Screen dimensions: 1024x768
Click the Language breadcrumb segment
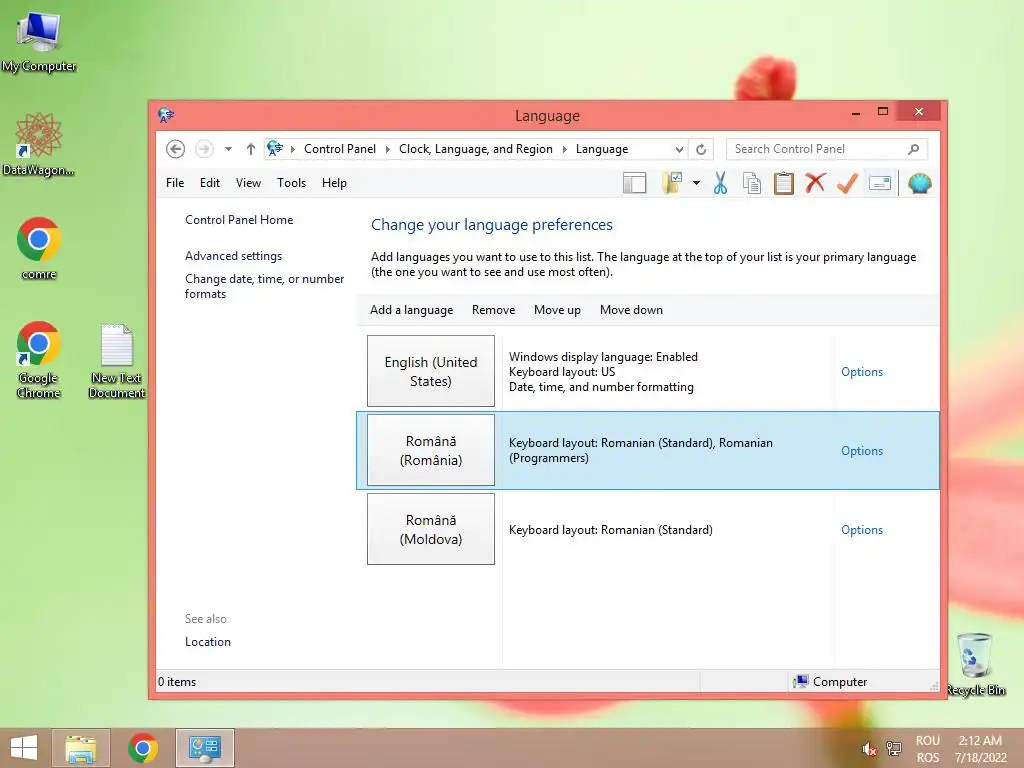click(601, 149)
